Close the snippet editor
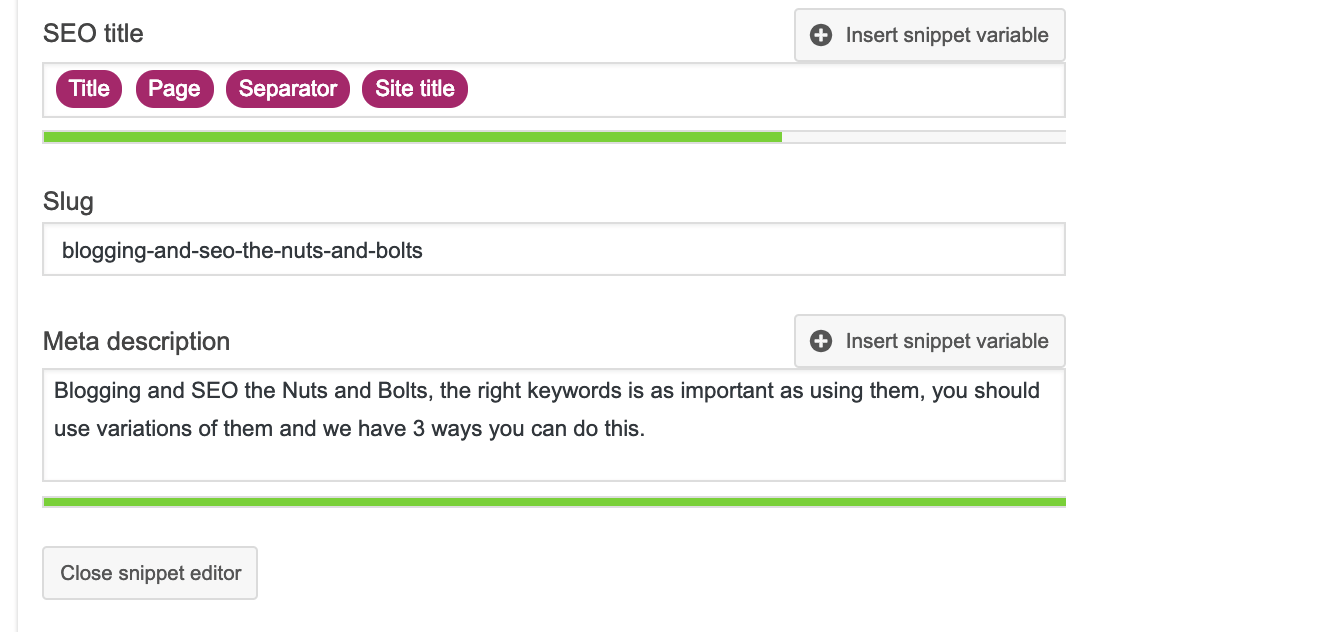Image resolution: width=1328 pixels, height=632 pixels. 150,573
